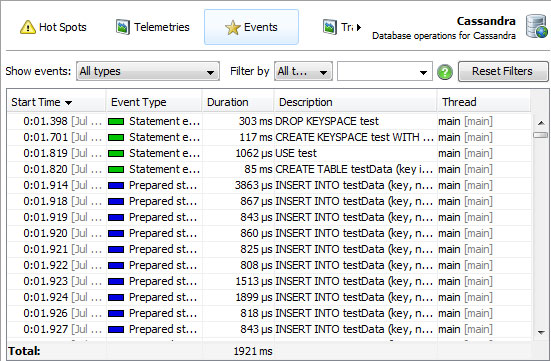Click the Reset Filters button
Screen dimensions: 551x361
[503, 71]
